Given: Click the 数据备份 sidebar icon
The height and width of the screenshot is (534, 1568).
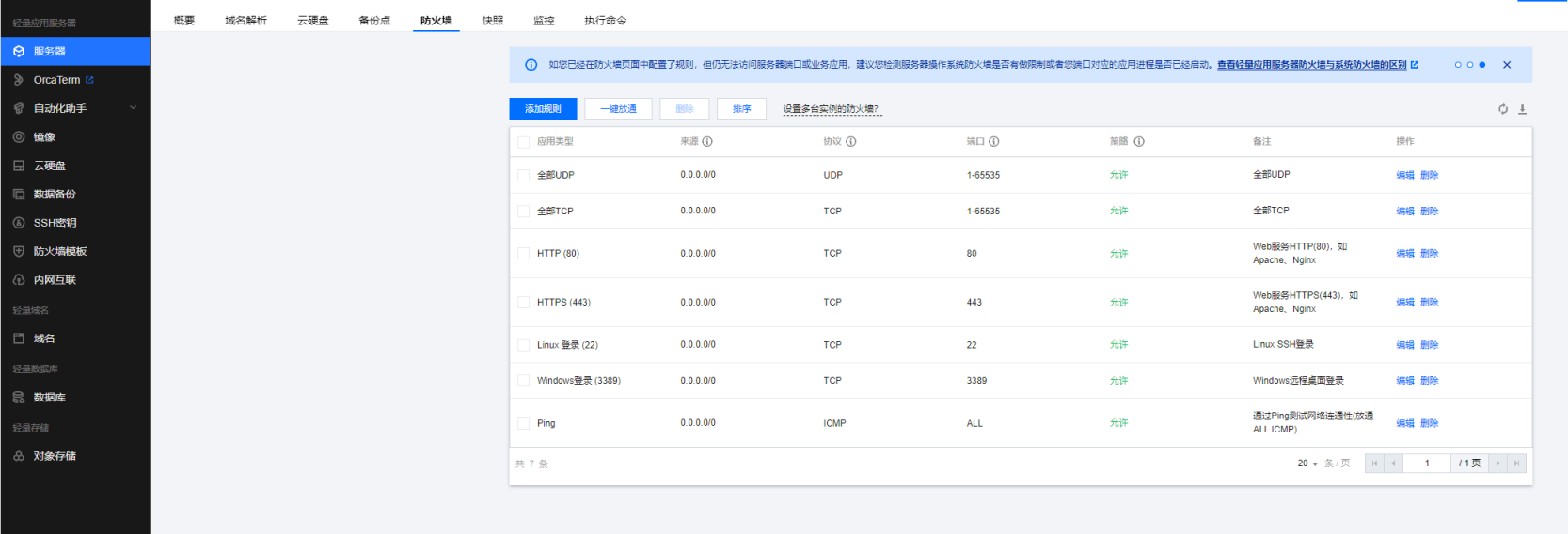Looking at the screenshot, I should (19, 194).
